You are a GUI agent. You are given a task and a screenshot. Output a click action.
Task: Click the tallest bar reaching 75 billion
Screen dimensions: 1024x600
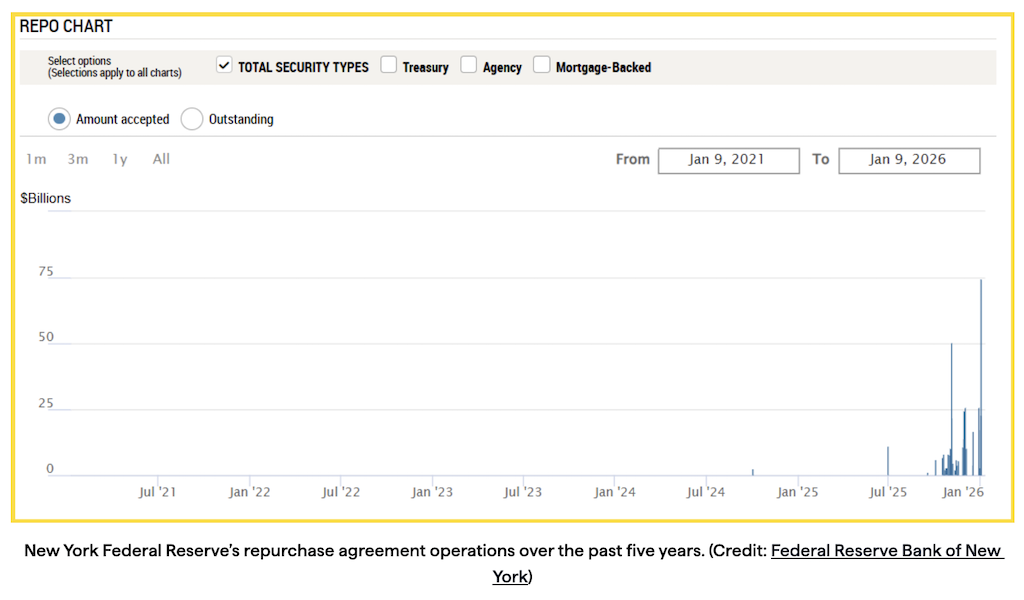pyautogui.click(x=981, y=380)
